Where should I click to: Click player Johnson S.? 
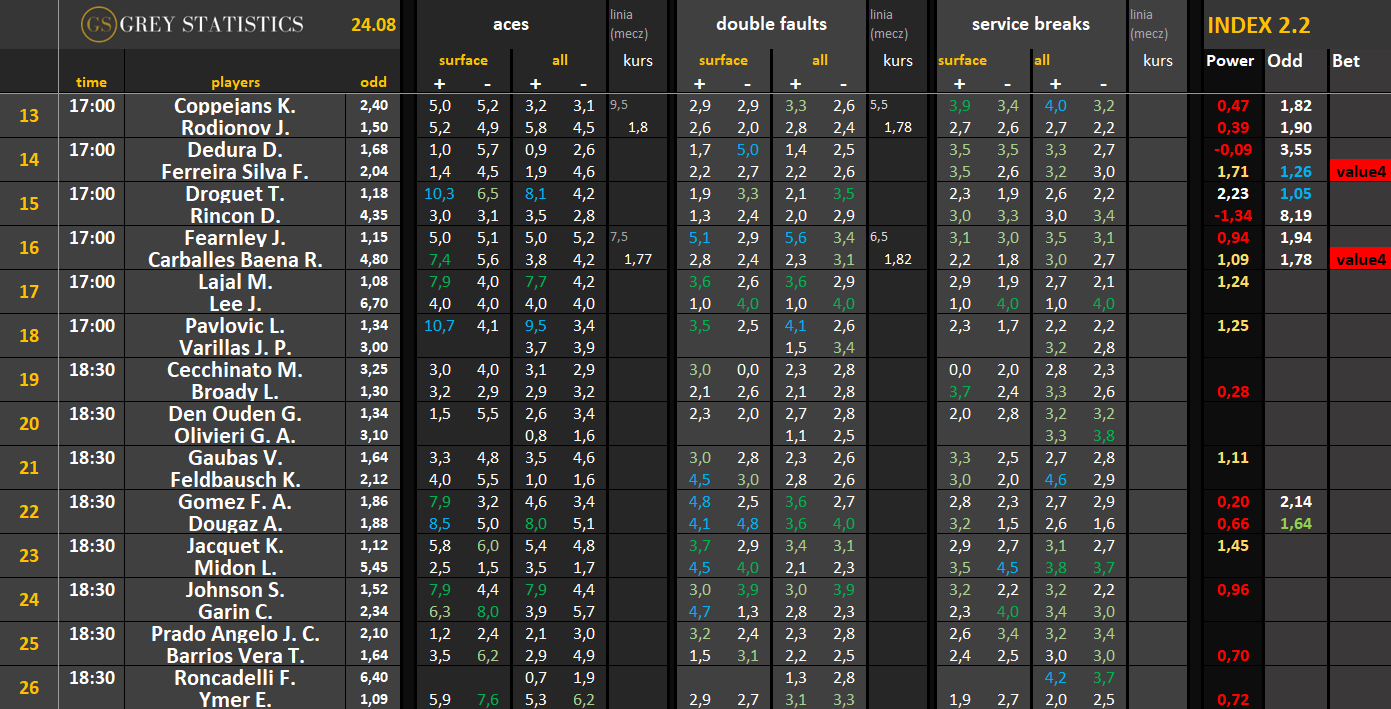pos(235,590)
